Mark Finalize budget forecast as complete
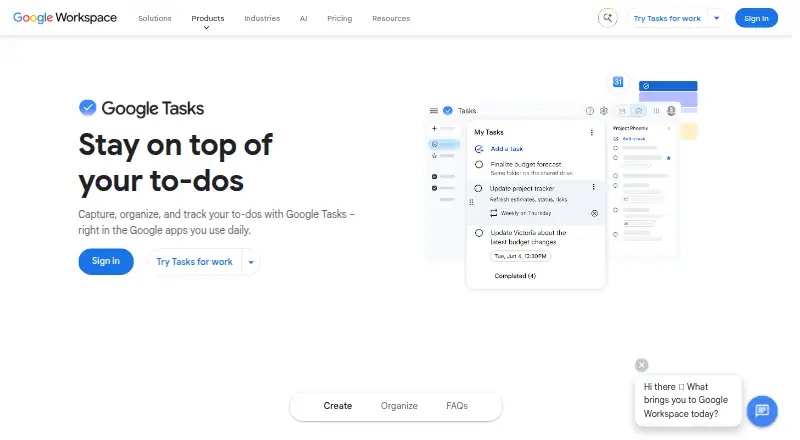This screenshot has width=800, height=440. tap(479, 164)
